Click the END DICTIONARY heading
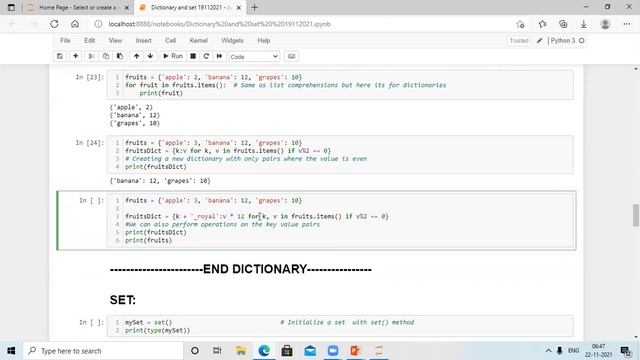The width and height of the screenshot is (640, 360). pyautogui.click(x=241, y=269)
